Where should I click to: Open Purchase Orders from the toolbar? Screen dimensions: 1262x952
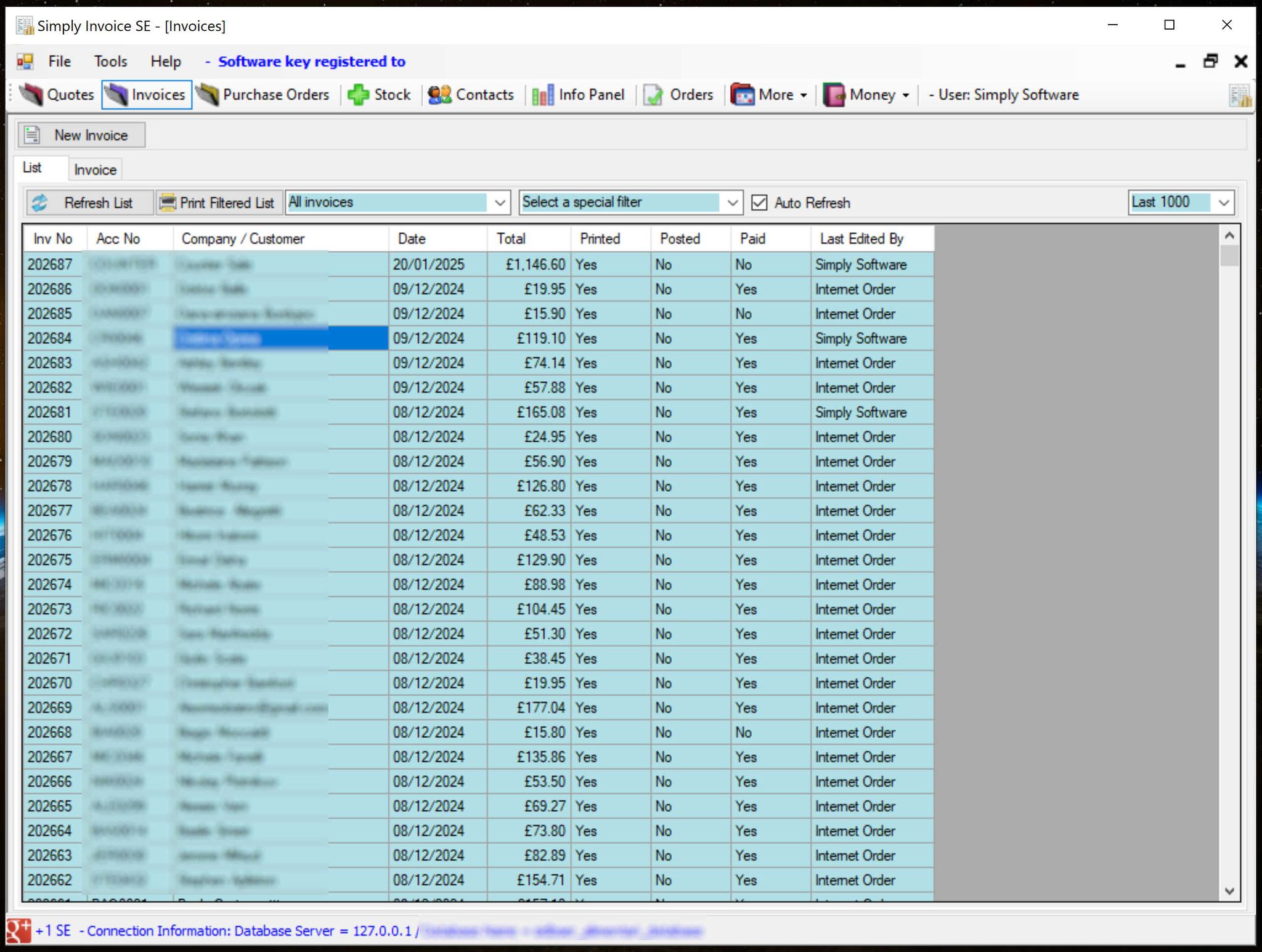click(263, 95)
